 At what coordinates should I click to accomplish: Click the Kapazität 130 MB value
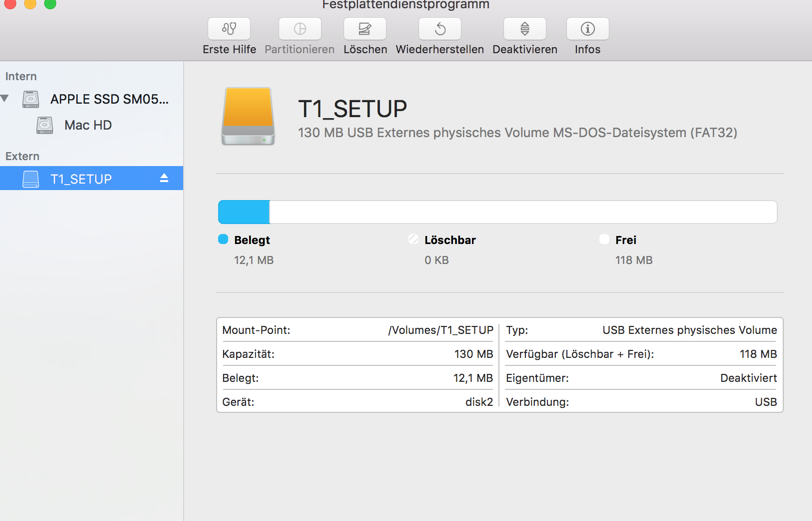pyautogui.click(x=474, y=354)
